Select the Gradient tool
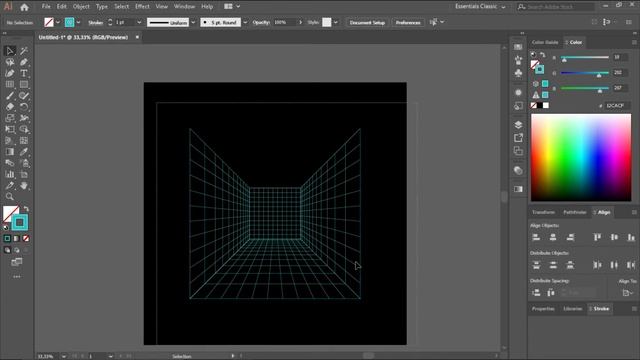 pos(10,152)
